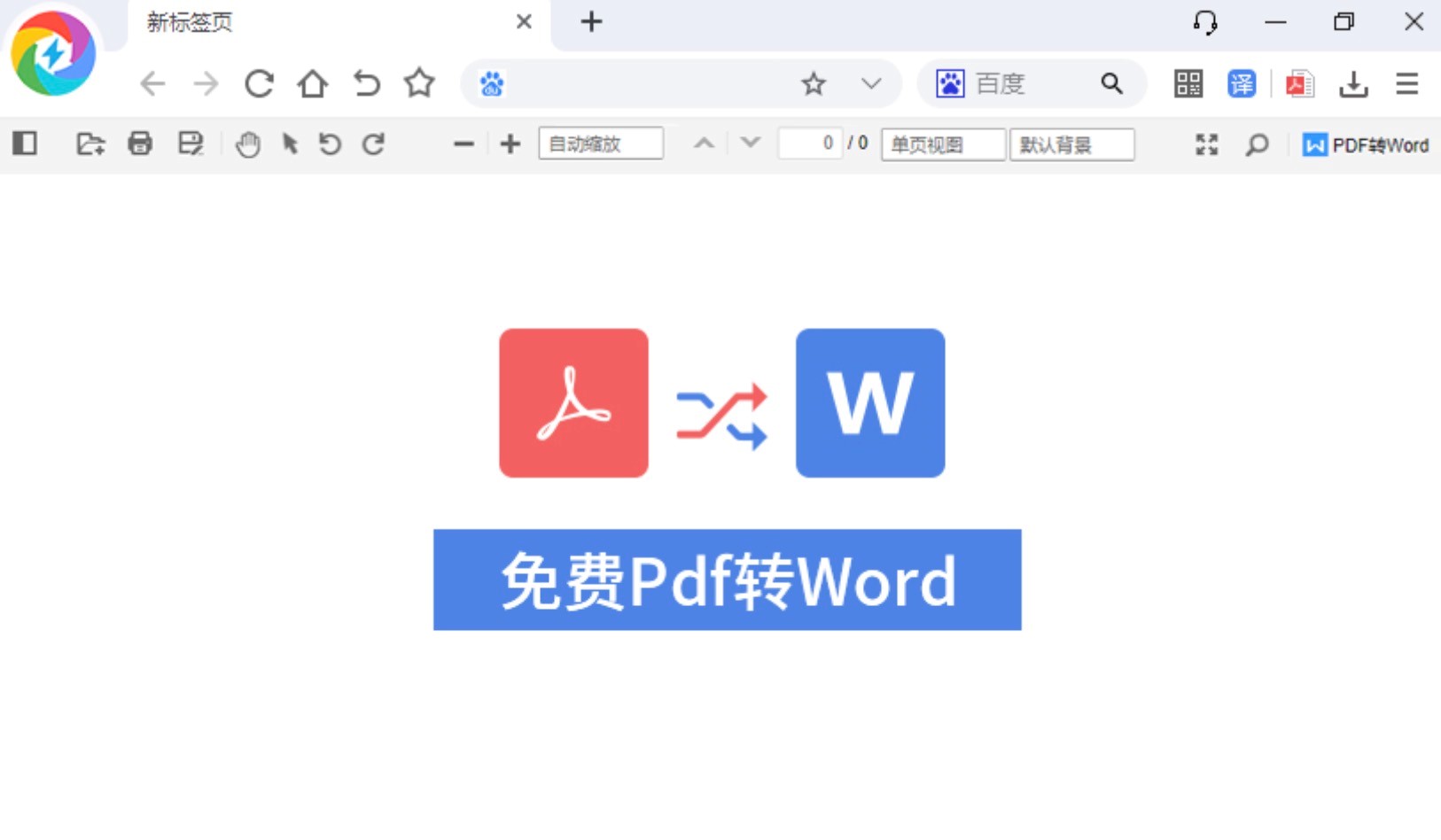
Task: Open the translate (译) browser extension
Action: coord(1242,84)
